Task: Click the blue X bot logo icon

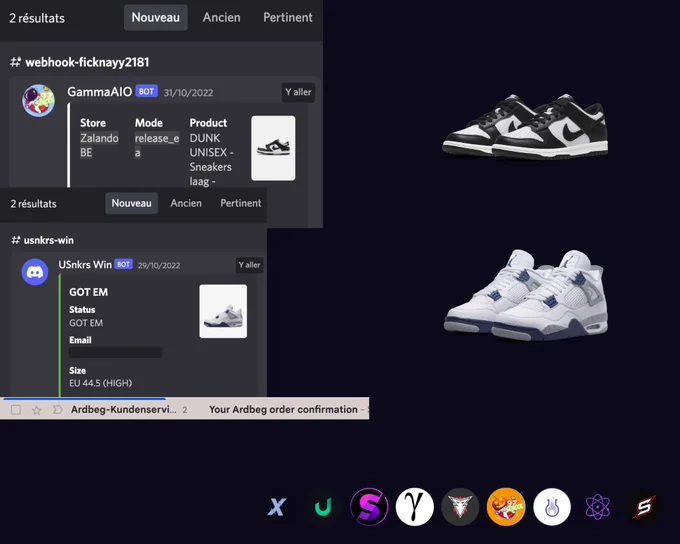Action: pyautogui.click(x=277, y=507)
